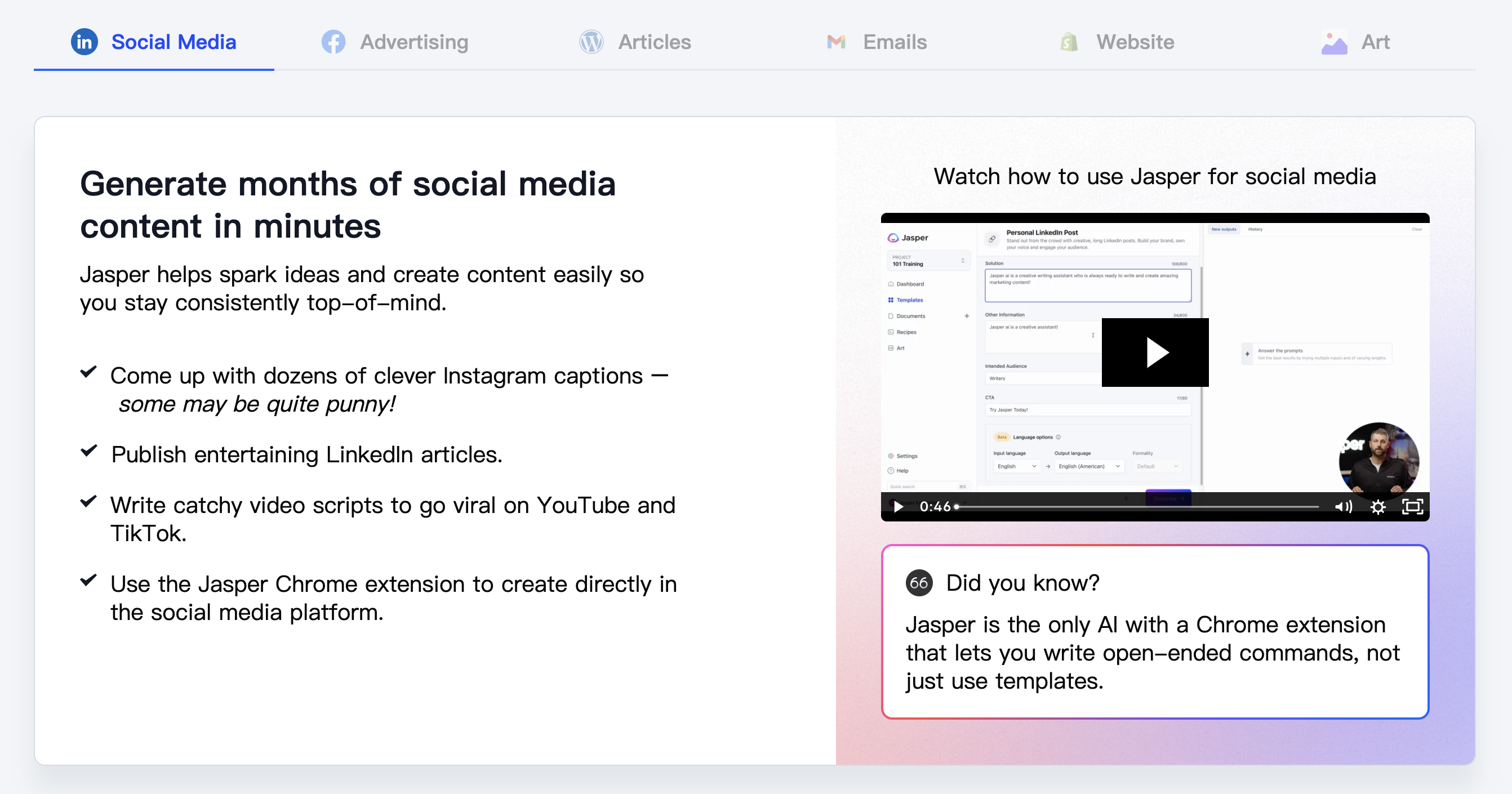Switch to the Articles tab
The height and width of the screenshot is (794, 1512).
pyautogui.click(x=635, y=42)
